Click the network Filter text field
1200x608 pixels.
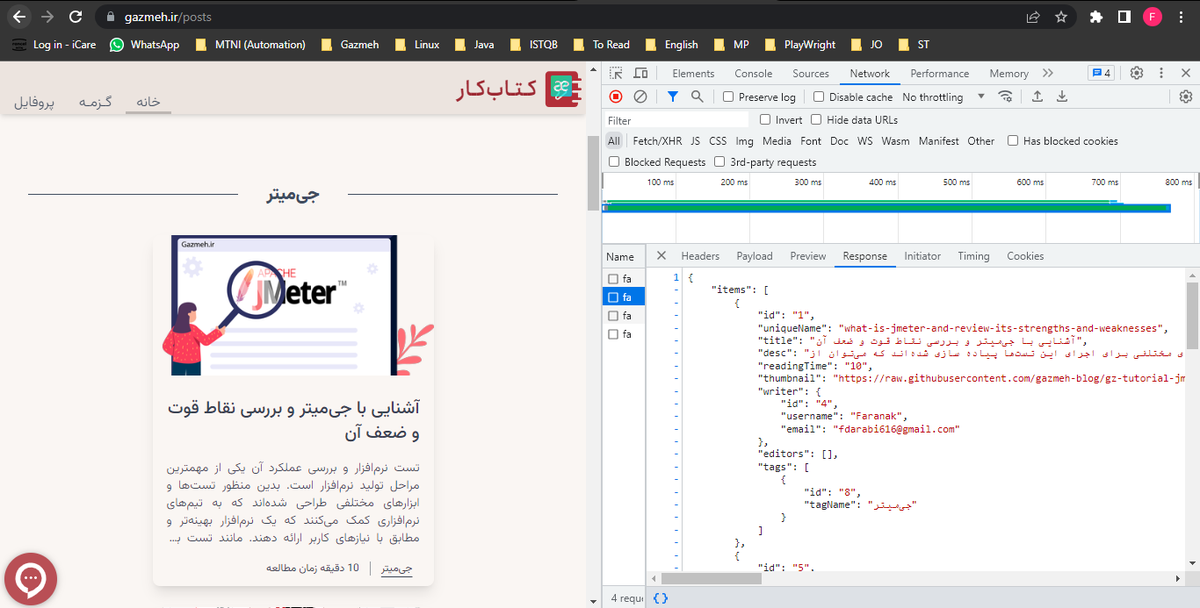click(x=677, y=120)
